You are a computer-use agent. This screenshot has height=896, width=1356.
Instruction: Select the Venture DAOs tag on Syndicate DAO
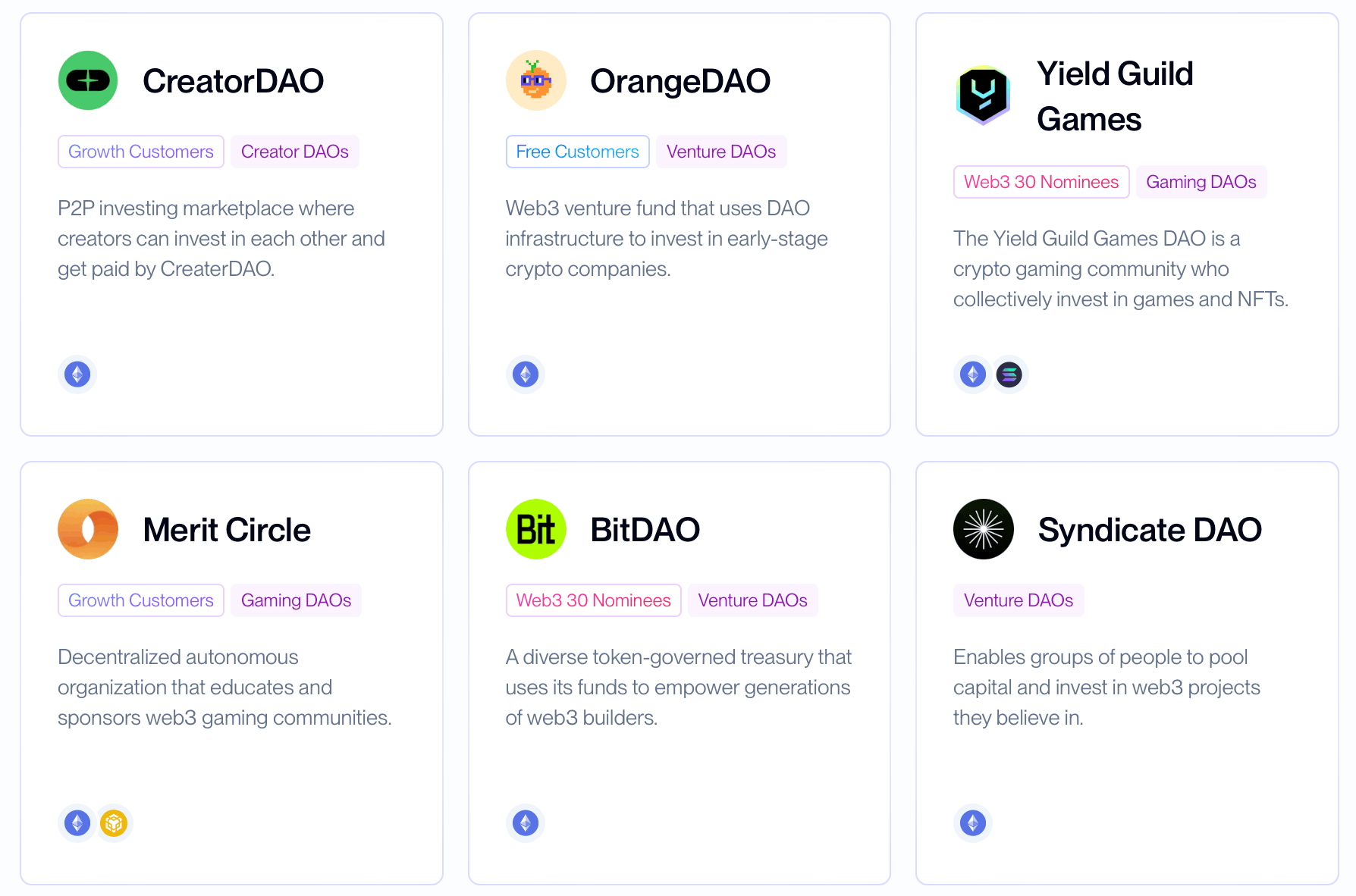pyautogui.click(x=1019, y=600)
